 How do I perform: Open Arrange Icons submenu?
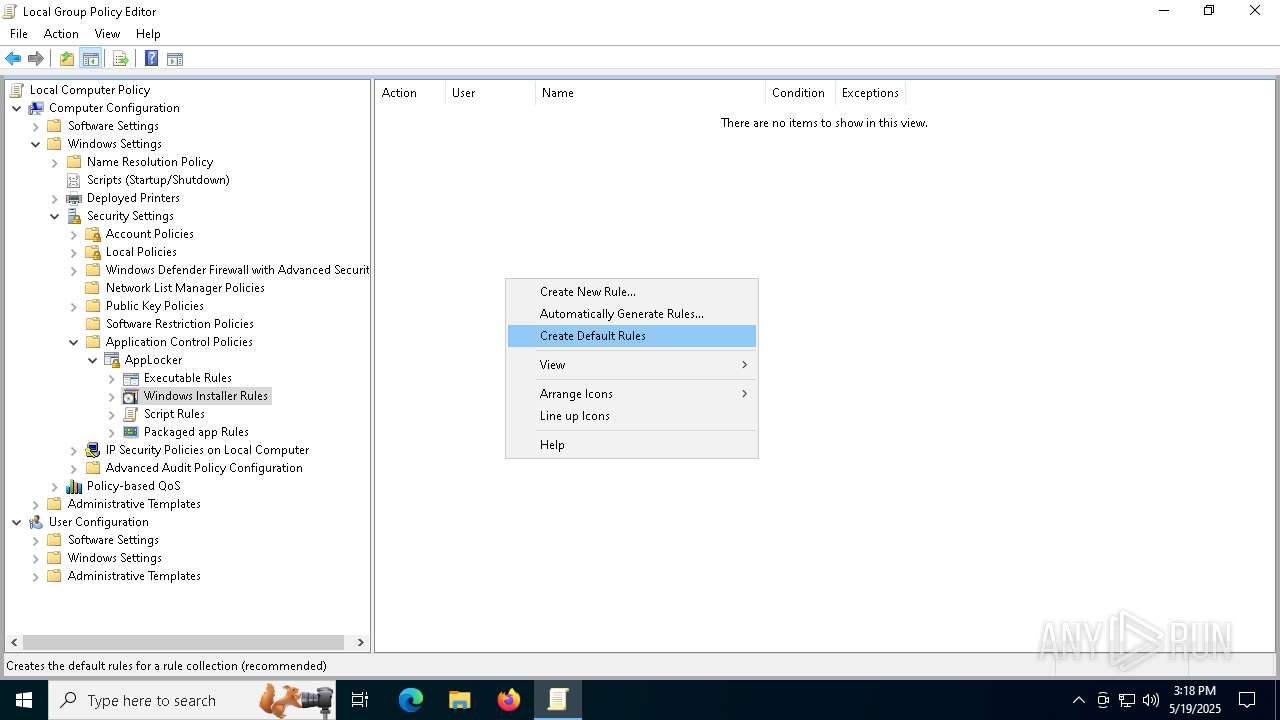[632, 394]
